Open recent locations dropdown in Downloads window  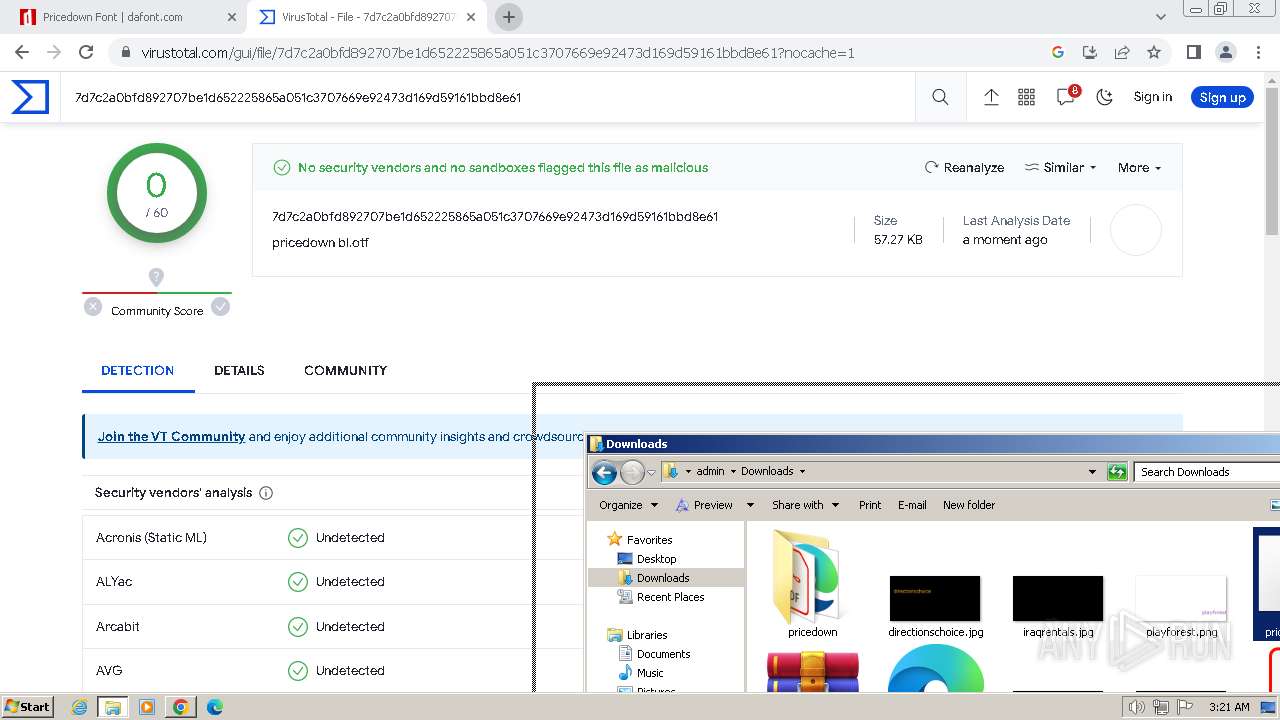(651, 472)
